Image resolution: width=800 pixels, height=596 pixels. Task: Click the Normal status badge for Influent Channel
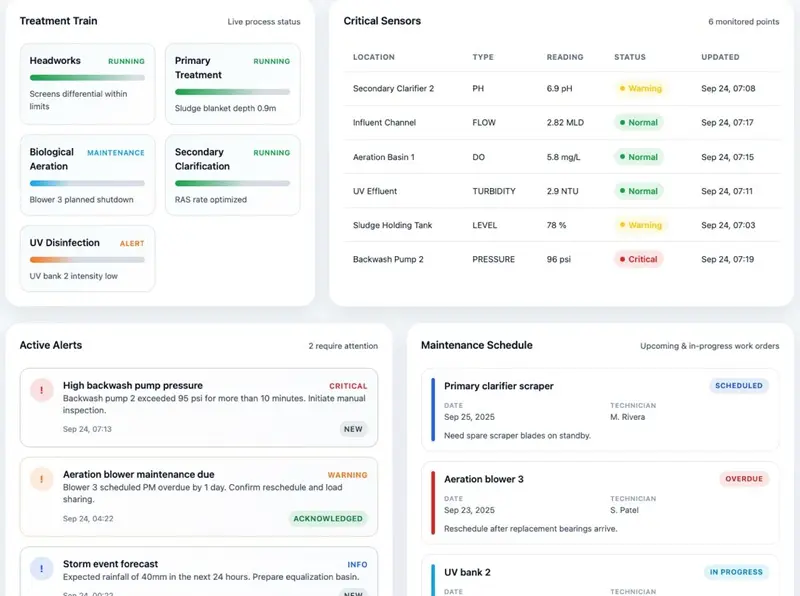coord(637,123)
